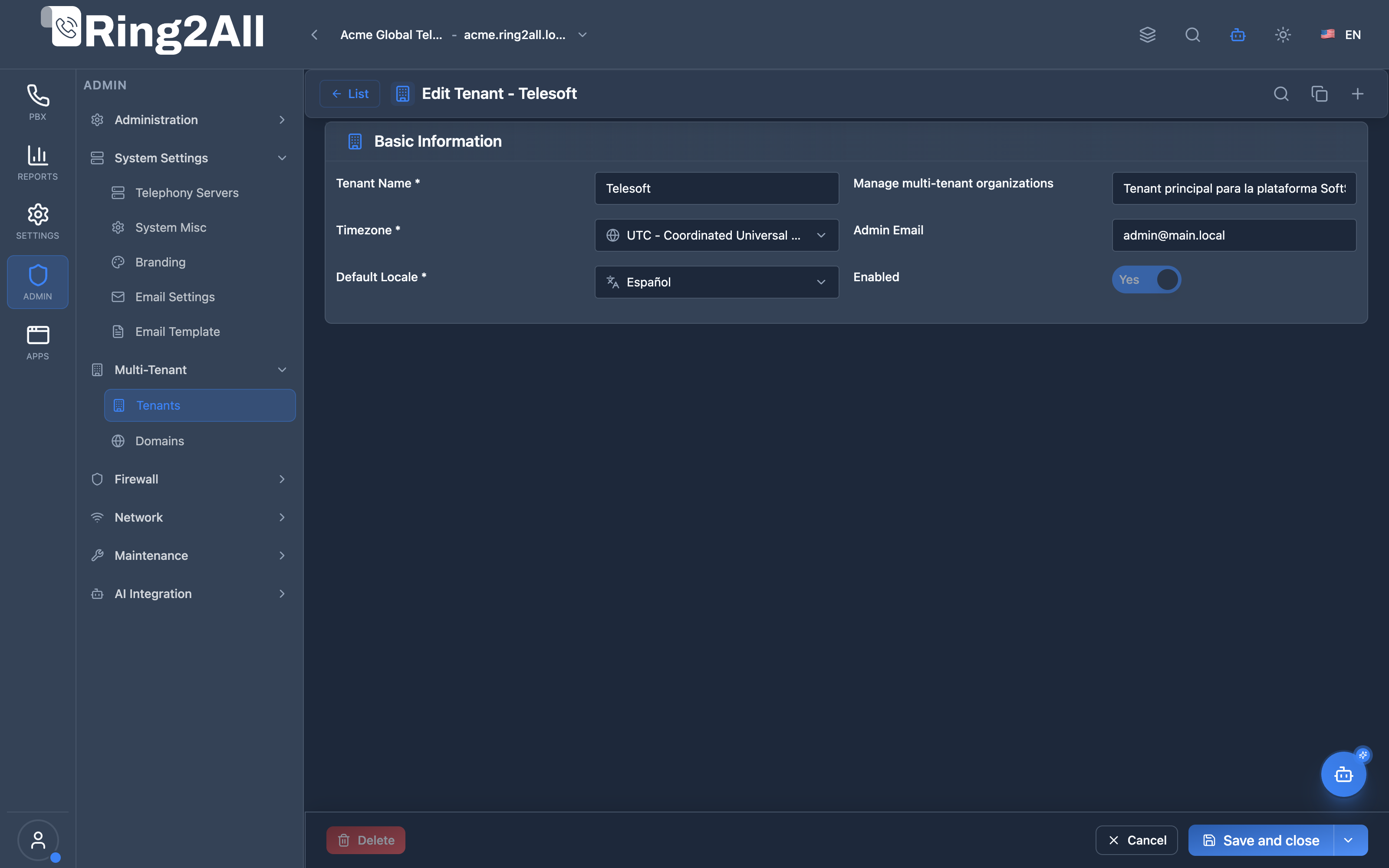Open Branding page
The image size is (1389, 868).
[200, 262]
